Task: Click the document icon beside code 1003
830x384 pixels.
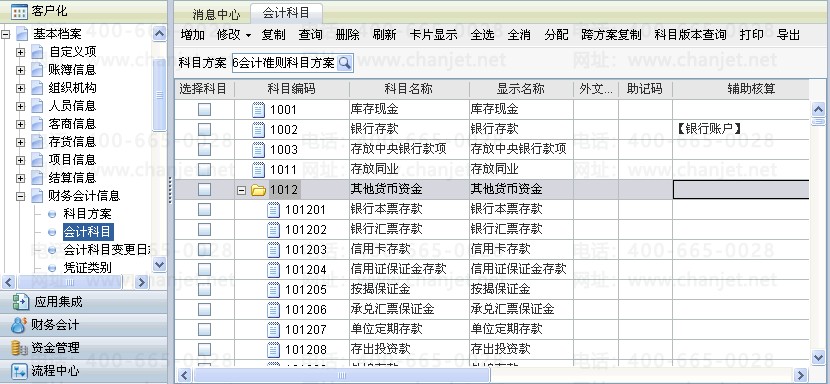Action: point(258,150)
